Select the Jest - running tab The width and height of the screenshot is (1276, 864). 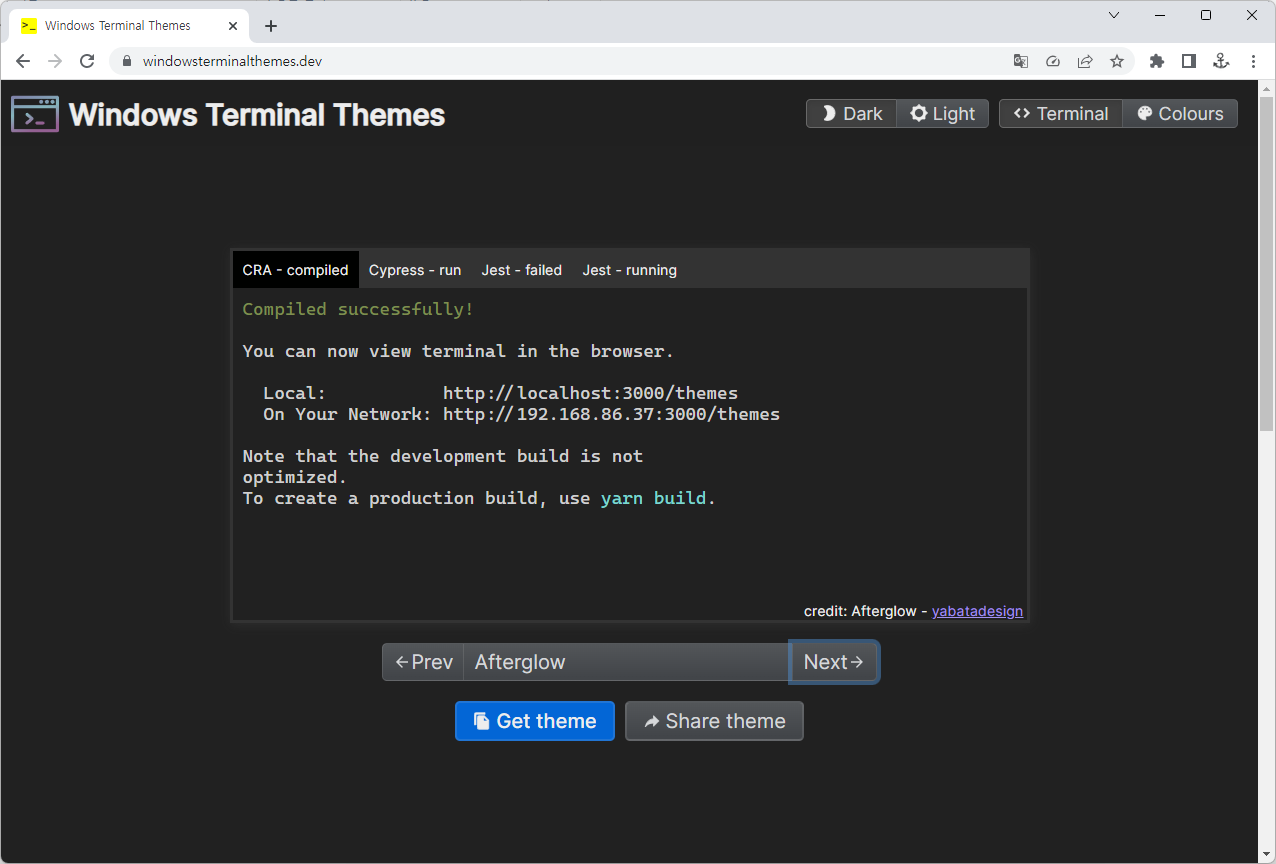pos(630,270)
